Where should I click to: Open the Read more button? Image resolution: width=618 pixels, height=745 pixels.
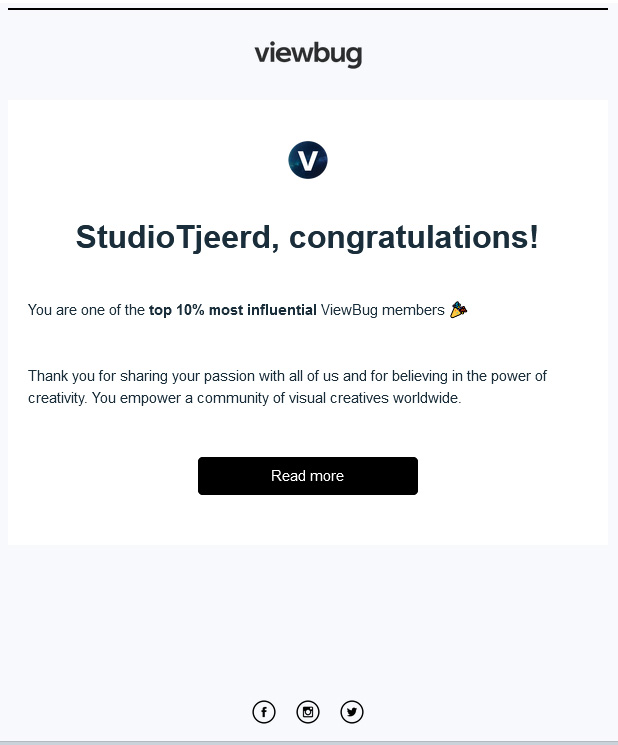point(308,476)
